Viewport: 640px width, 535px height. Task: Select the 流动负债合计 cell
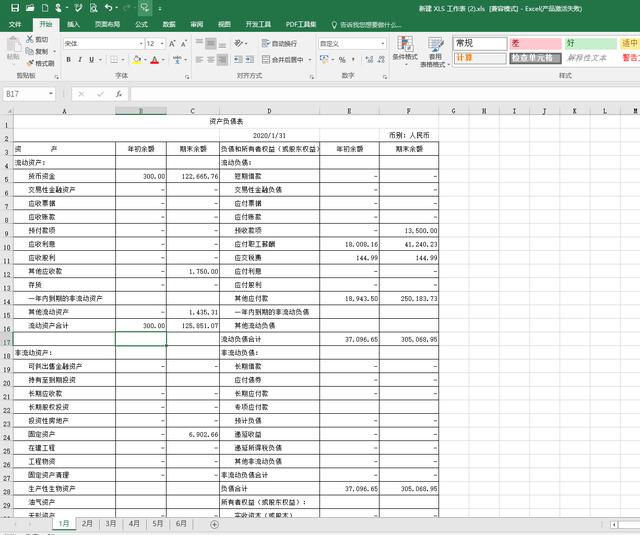click(269, 339)
